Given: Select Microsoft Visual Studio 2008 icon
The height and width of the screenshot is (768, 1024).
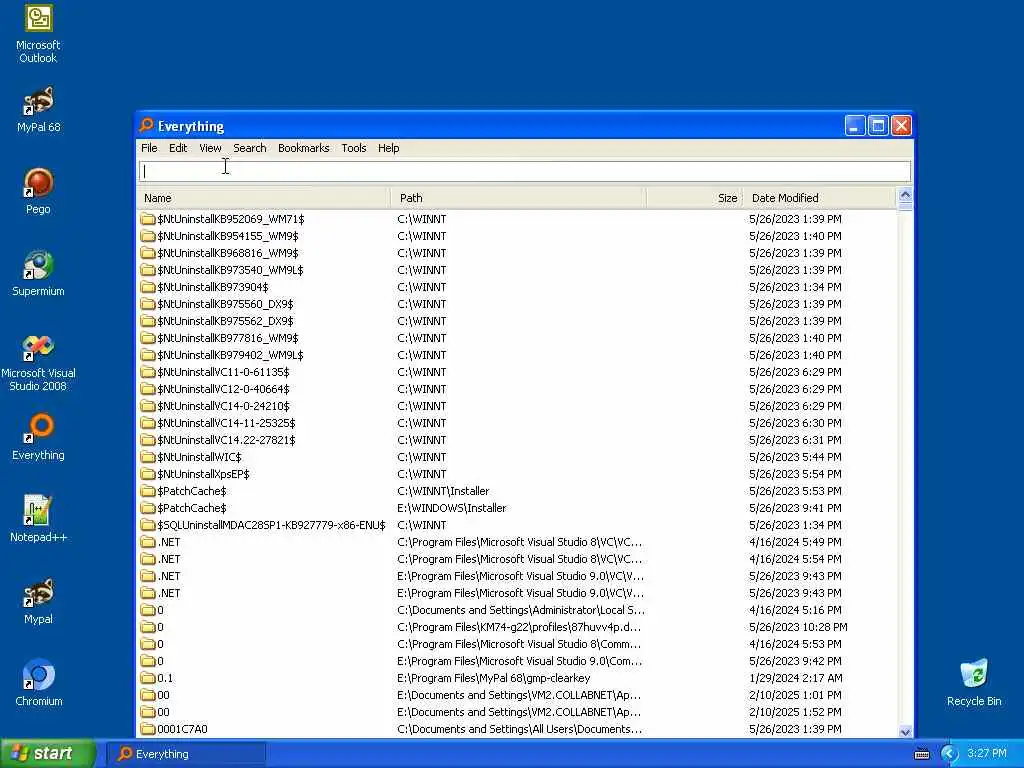Looking at the screenshot, I should (x=38, y=363).
